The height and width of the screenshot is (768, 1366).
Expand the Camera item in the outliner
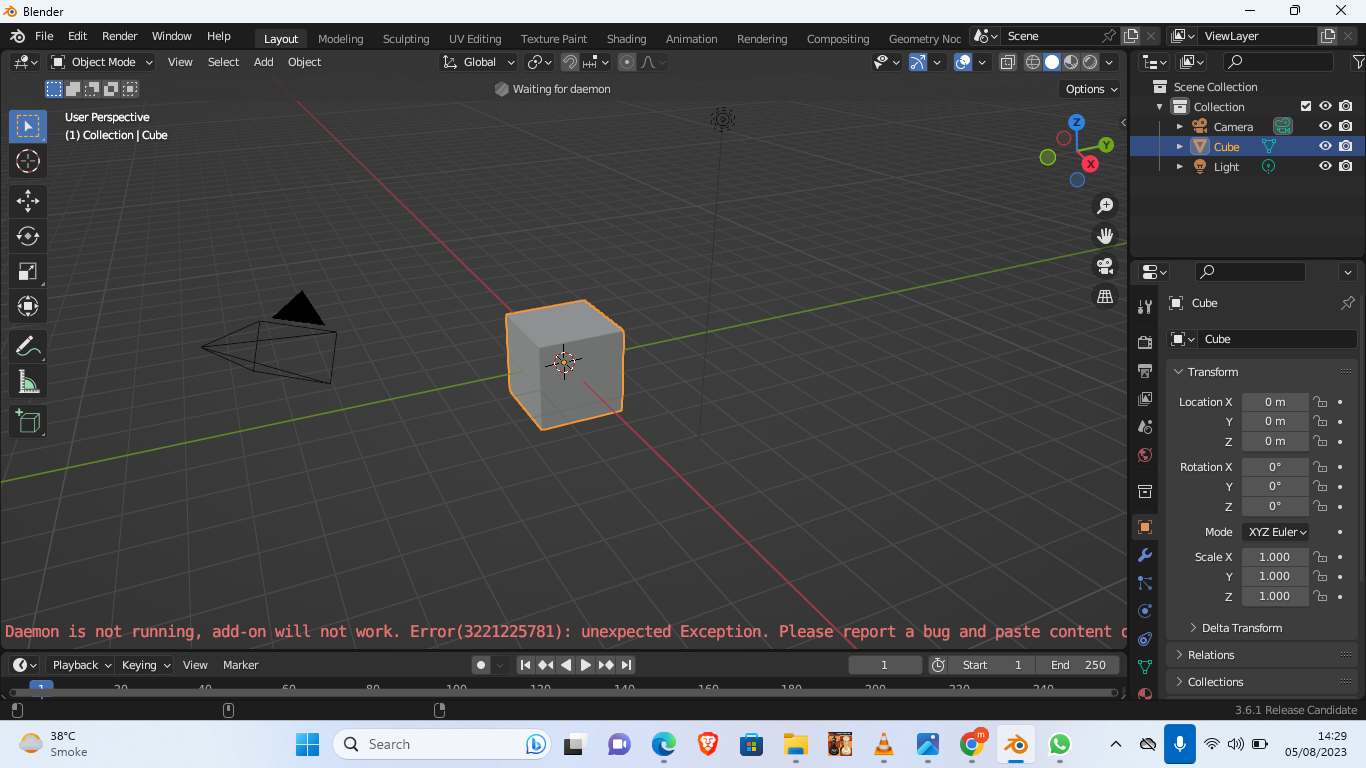click(x=1180, y=126)
